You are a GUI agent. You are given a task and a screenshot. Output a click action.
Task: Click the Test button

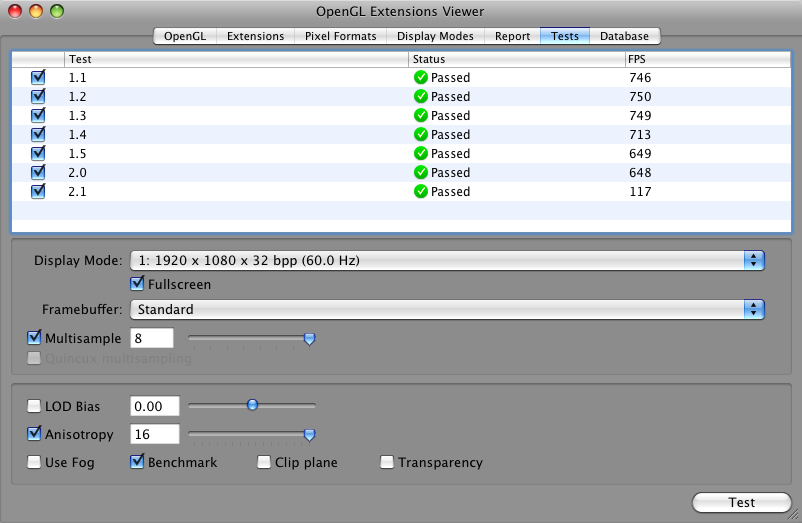(742, 503)
